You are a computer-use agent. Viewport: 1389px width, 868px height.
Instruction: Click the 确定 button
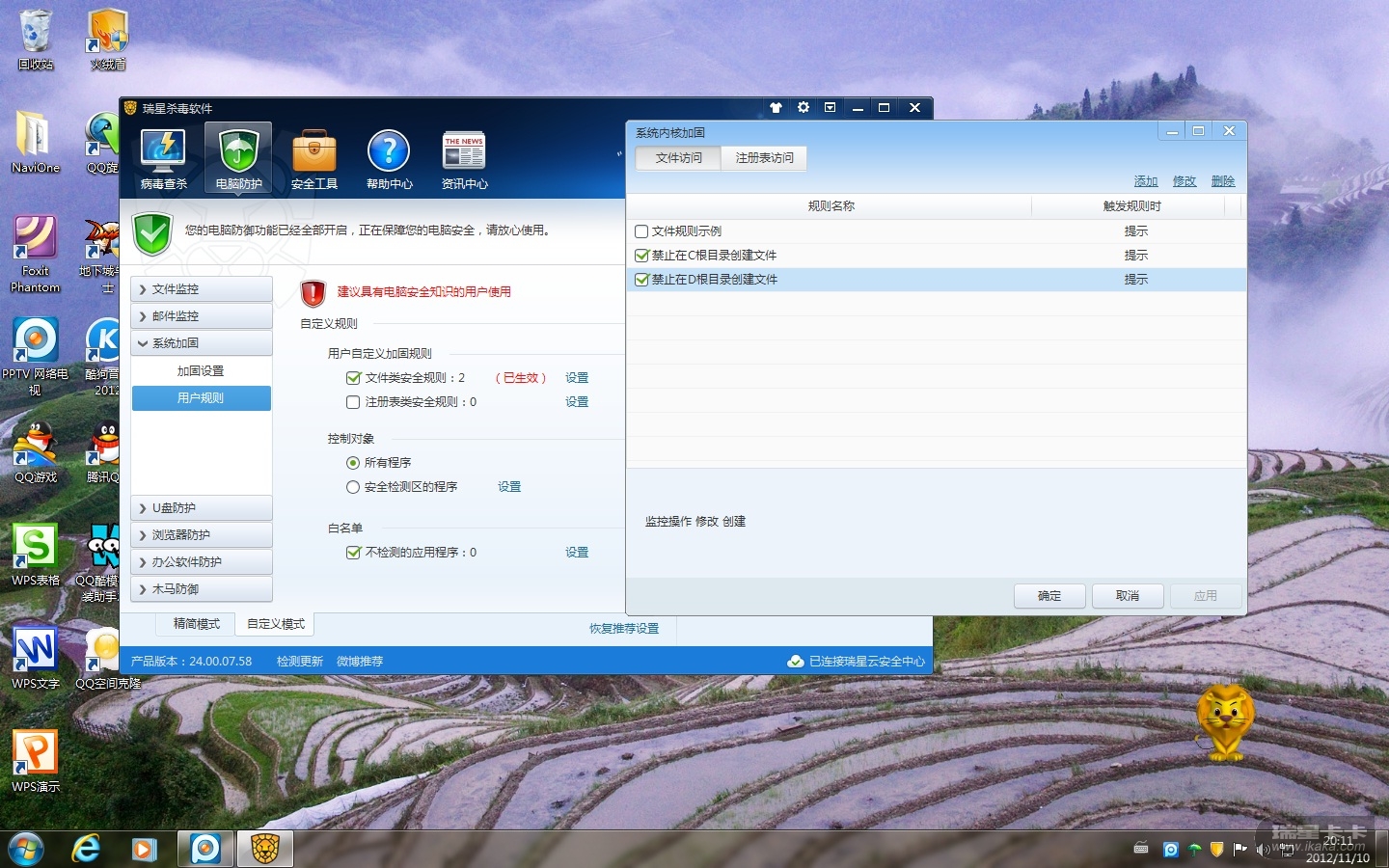[x=1049, y=596]
